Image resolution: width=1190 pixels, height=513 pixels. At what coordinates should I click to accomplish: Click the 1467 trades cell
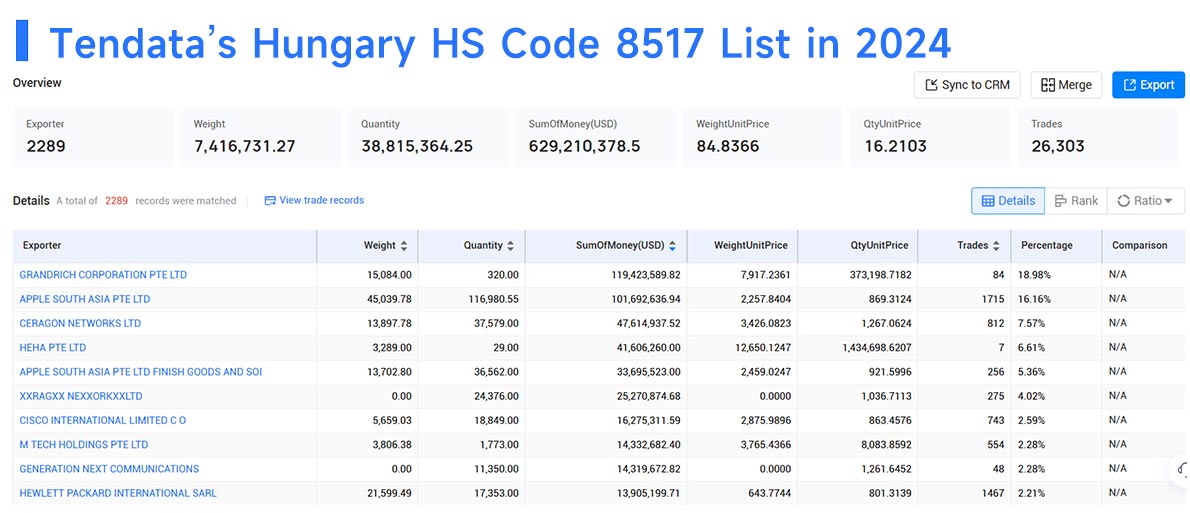tap(993, 493)
